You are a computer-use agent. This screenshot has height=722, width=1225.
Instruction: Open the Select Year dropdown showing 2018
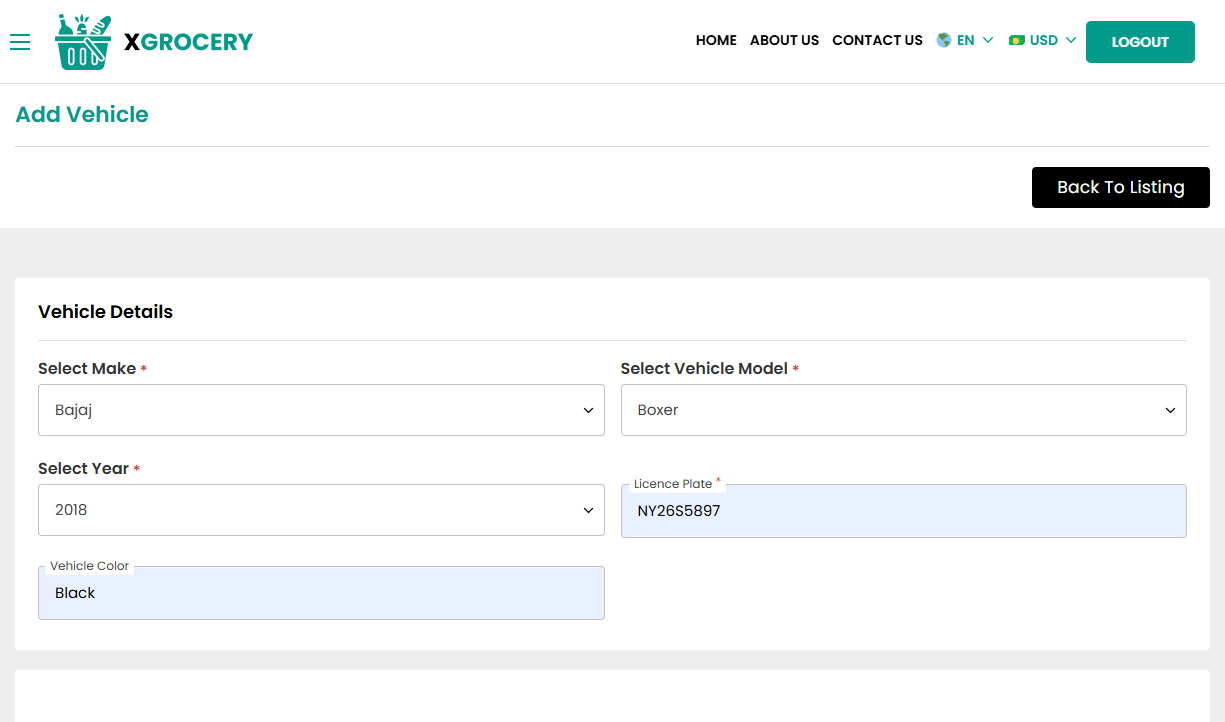[321, 510]
